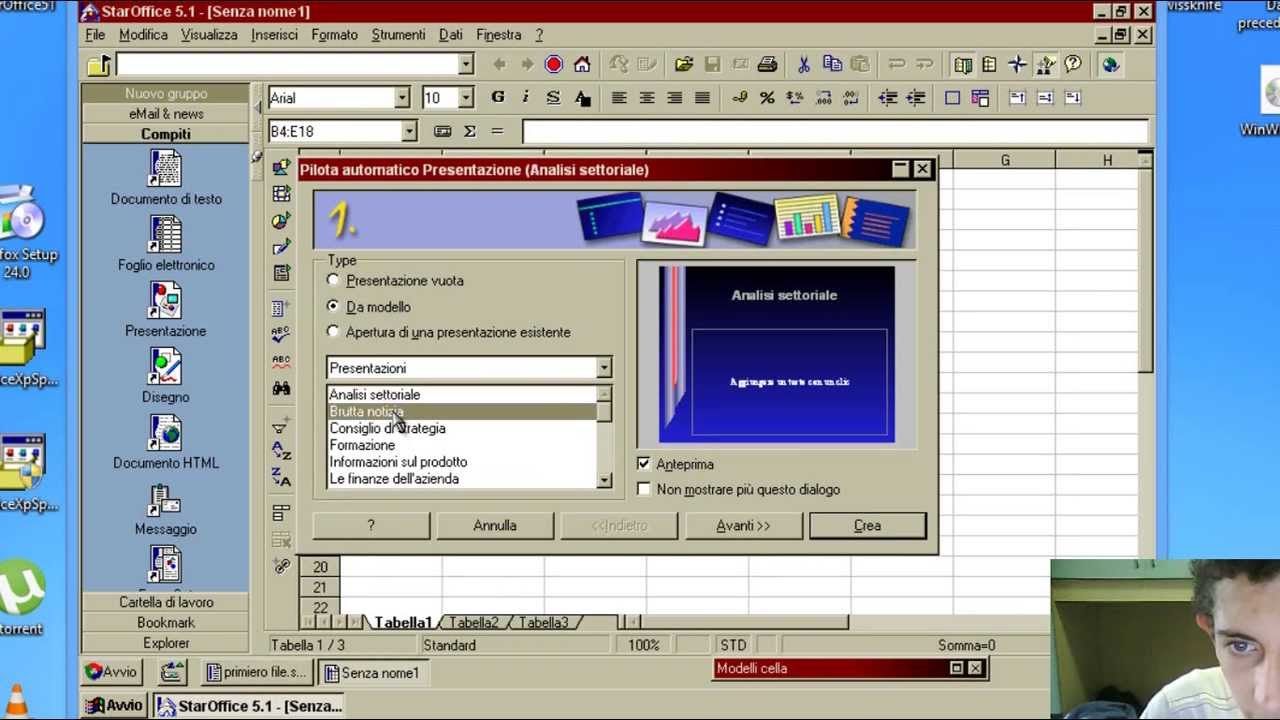The width and height of the screenshot is (1280, 720).
Task: Open the Modifica menu
Action: click(x=143, y=35)
